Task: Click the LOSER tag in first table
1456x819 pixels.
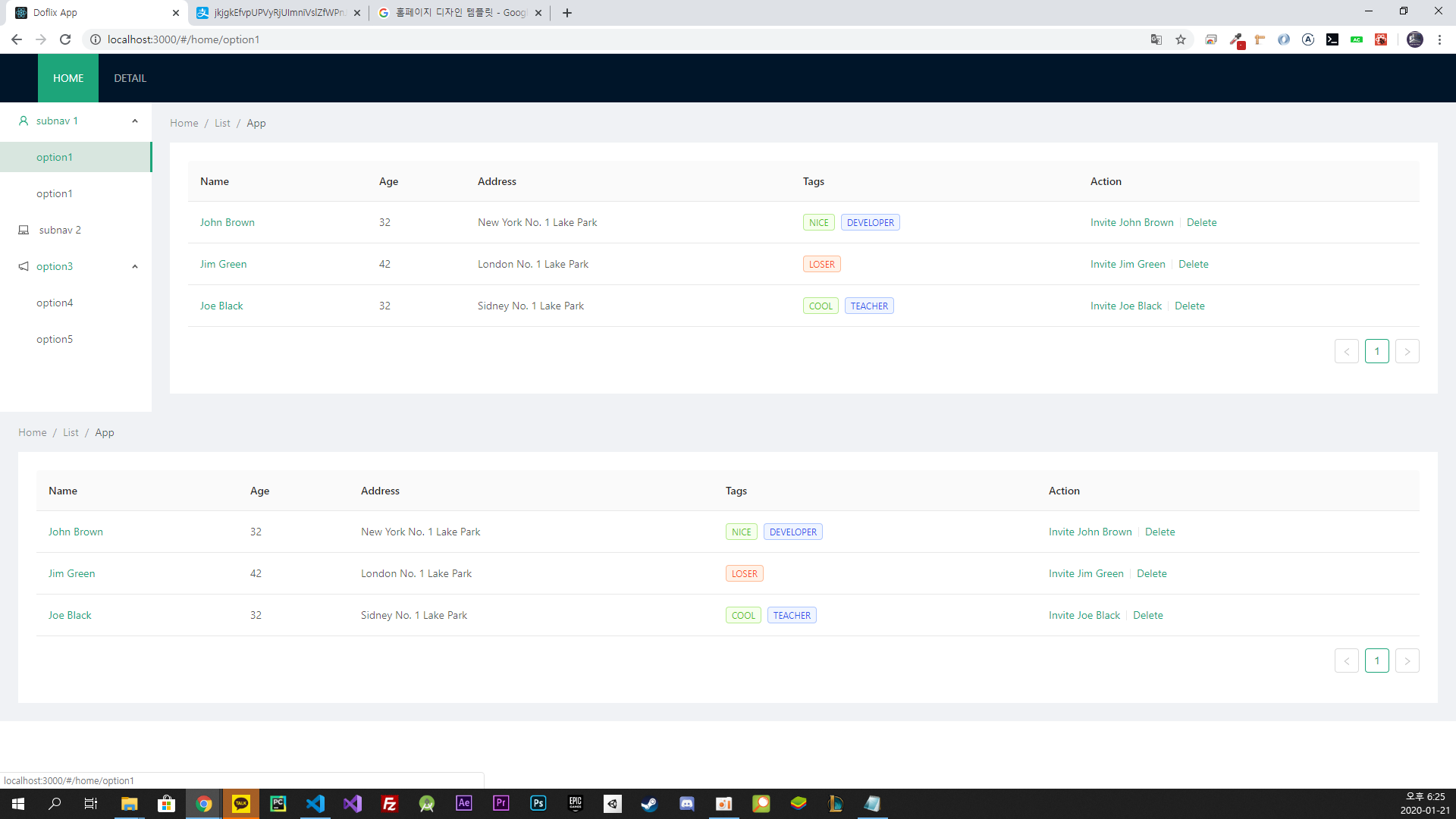Action: coord(821,264)
